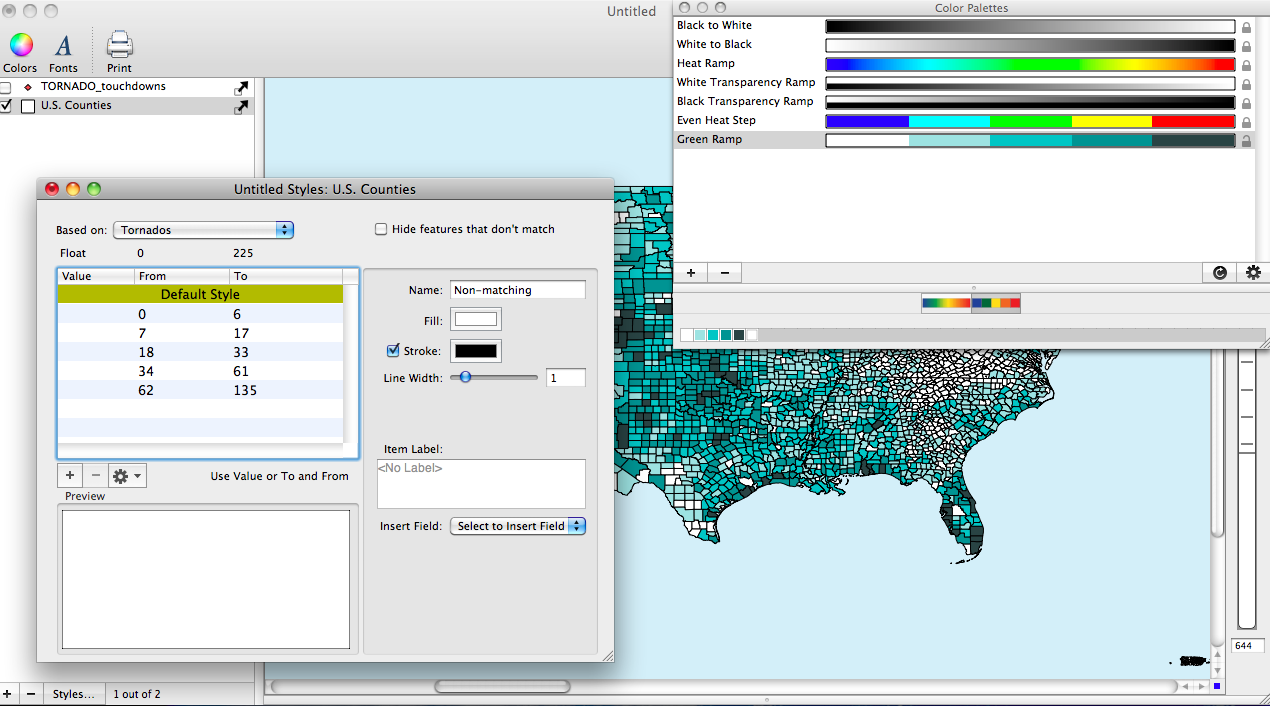Open the style rules gear dropdown menu
Screen dimensions: 1270x706
(128, 476)
